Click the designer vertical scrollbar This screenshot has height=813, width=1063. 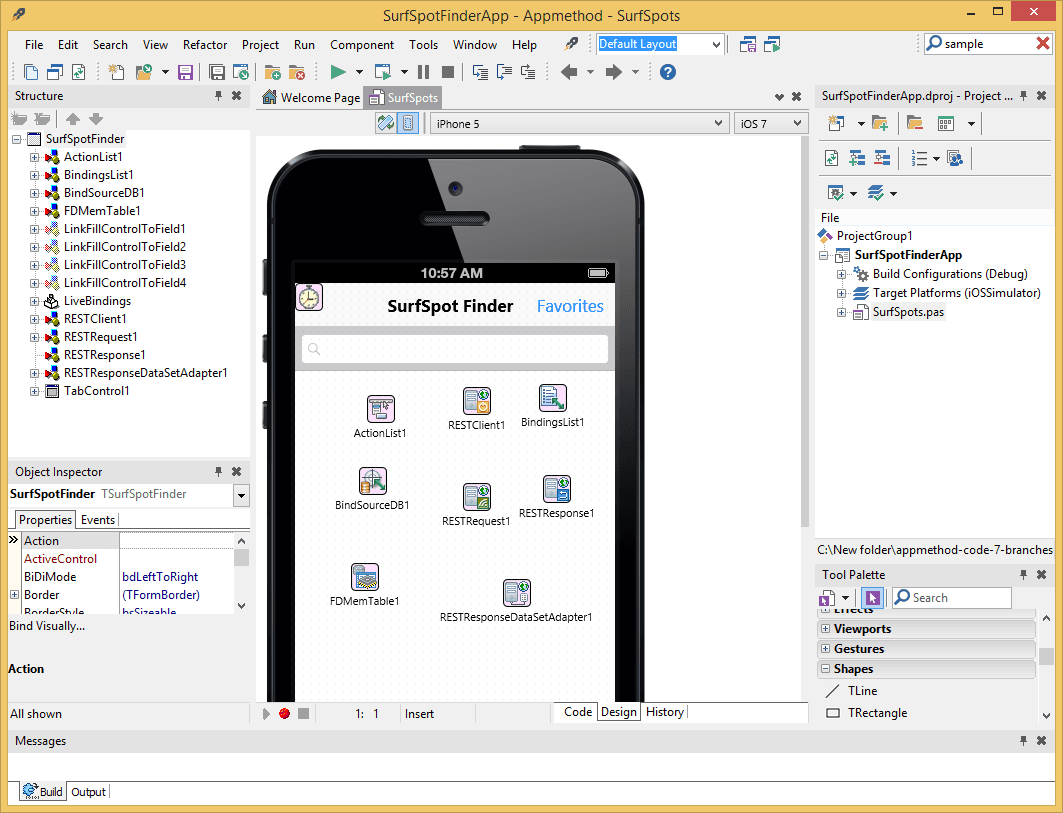pos(805,332)
